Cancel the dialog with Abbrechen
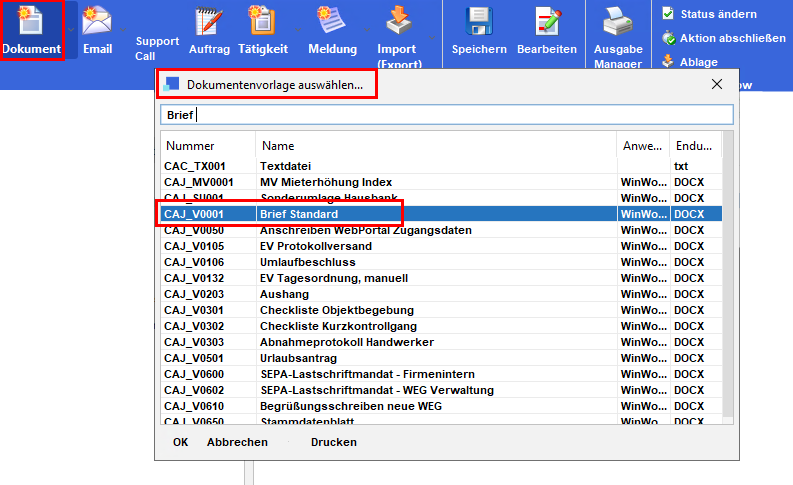This screenshot has width=793, height=485. 237,442
